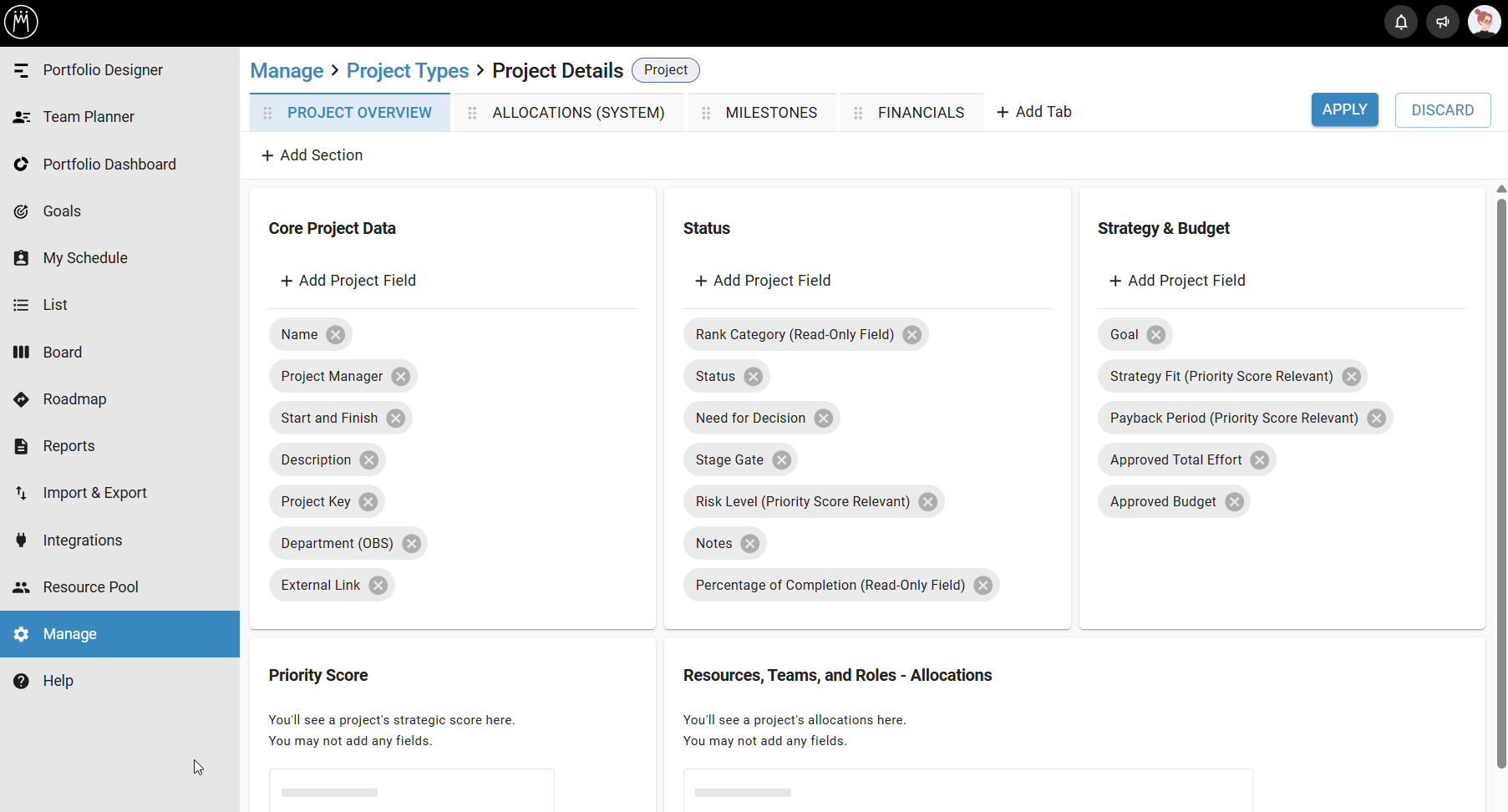
Task: Open My Schedule in sidebar
Action: point(119,258)
